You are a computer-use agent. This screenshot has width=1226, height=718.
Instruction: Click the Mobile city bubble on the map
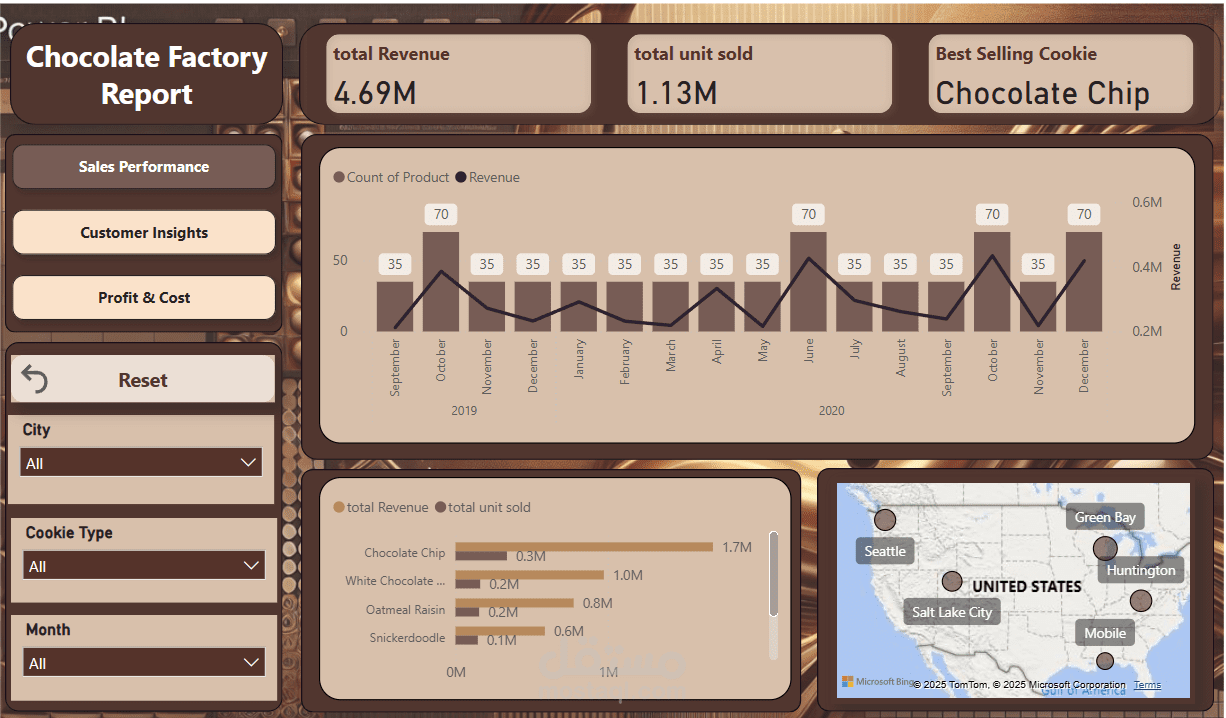(x=1104, y=661)
